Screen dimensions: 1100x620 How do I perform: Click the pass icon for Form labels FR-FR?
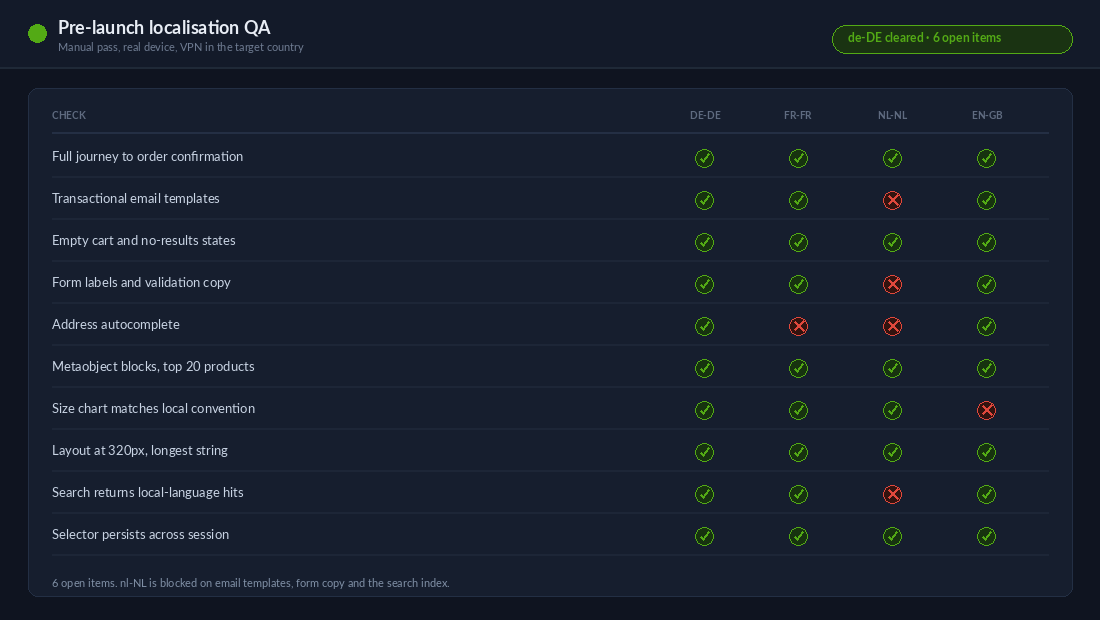coord(798,285)
